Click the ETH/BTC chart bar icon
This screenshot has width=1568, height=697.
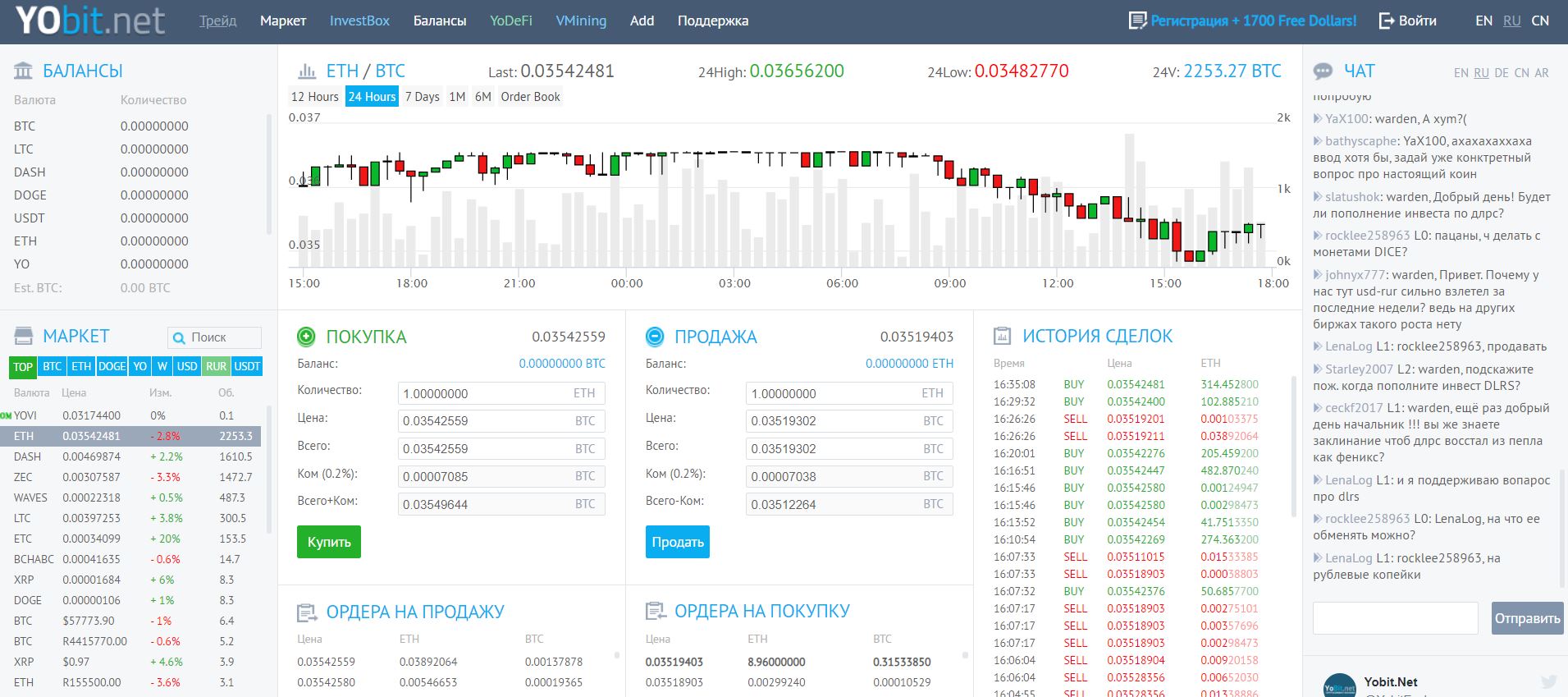308,71
